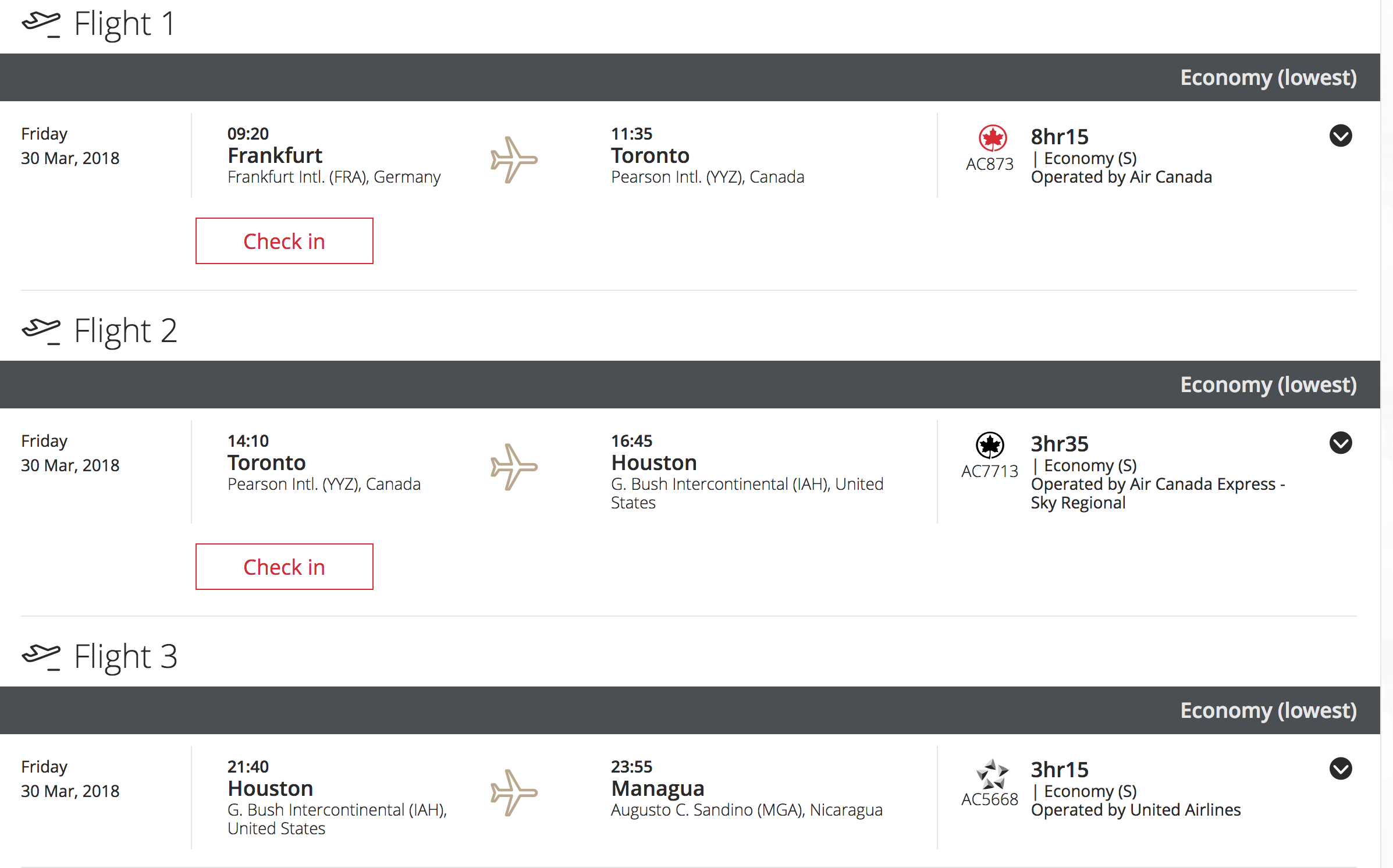Check in for Flight 1 from Frankfurt
Image resolution: width=1393 pixels, height=868 pixels.
tap(284, 241)
